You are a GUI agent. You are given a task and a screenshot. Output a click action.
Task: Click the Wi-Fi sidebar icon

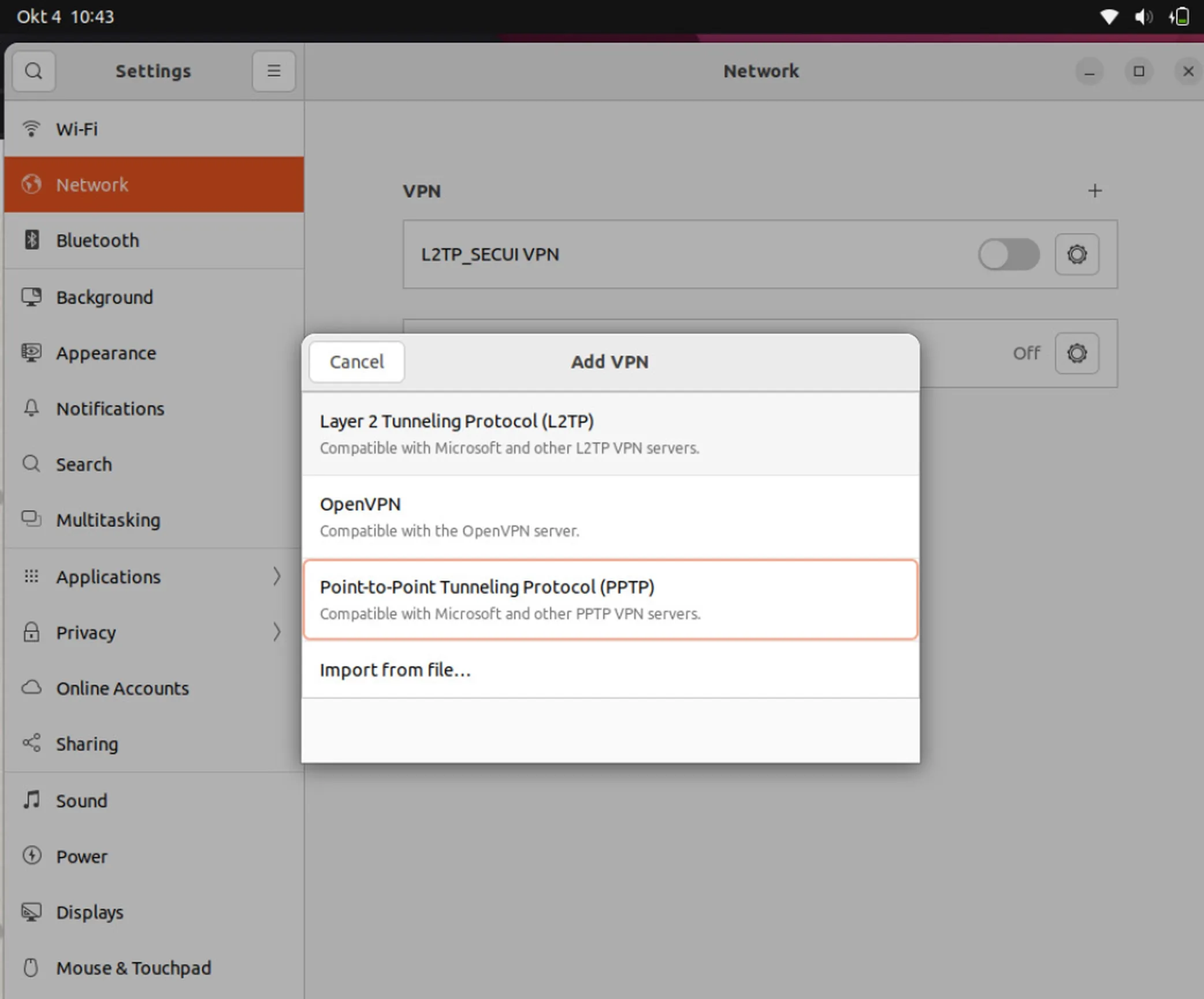(x=31, y=129)
